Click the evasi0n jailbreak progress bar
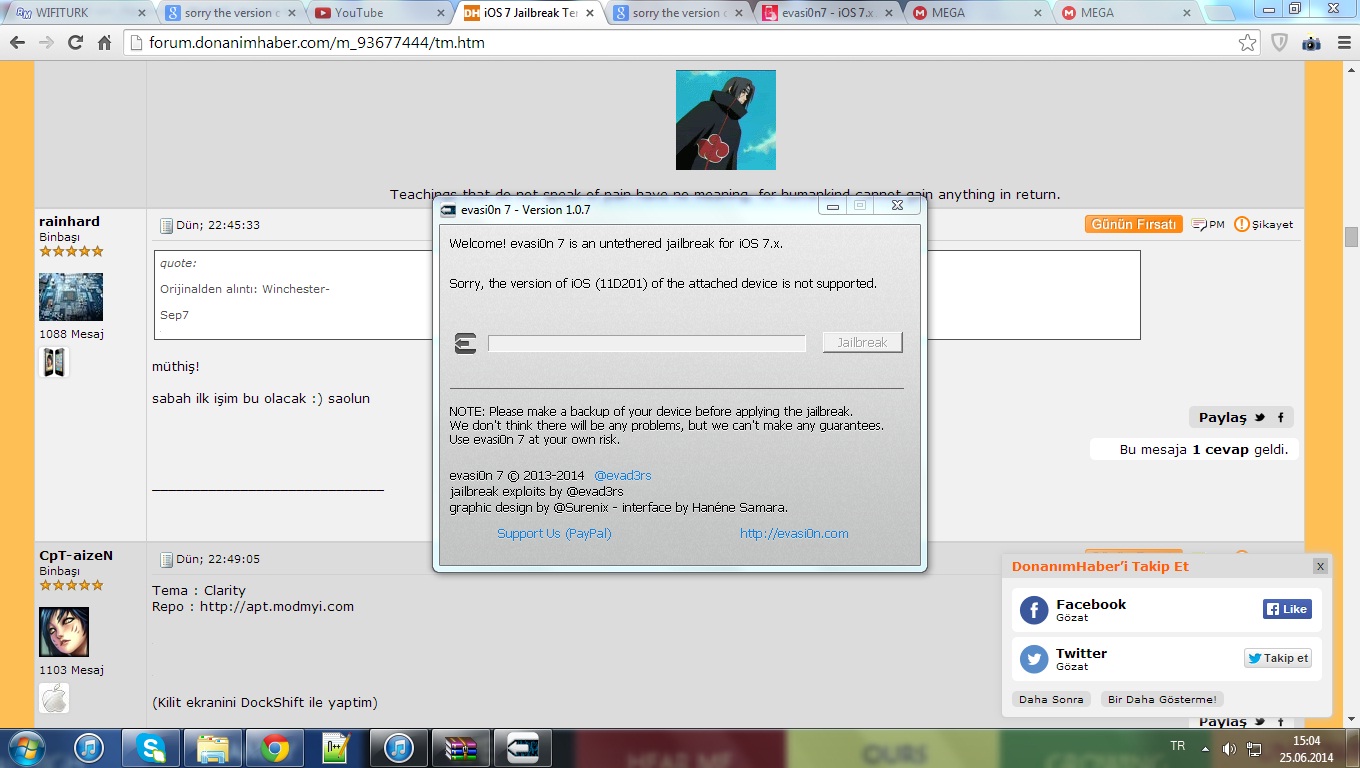Image resolution: width=1360 pixels, height=768 pixels. [646, 343]
